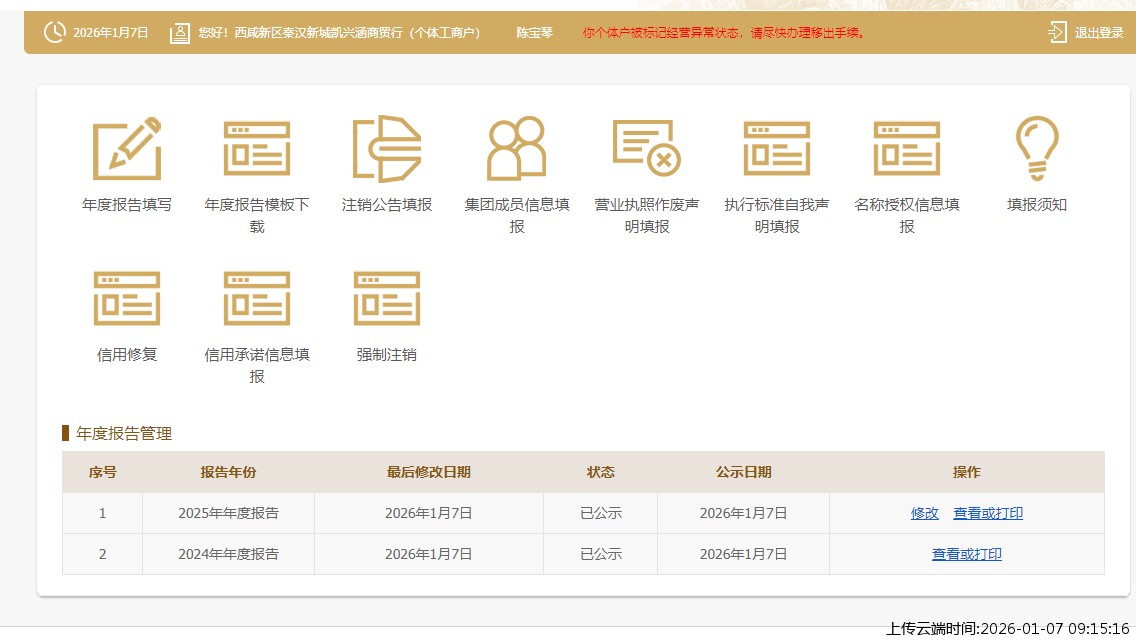
Task: Click the message notification icon near the greeting
Action: [180, 31]
